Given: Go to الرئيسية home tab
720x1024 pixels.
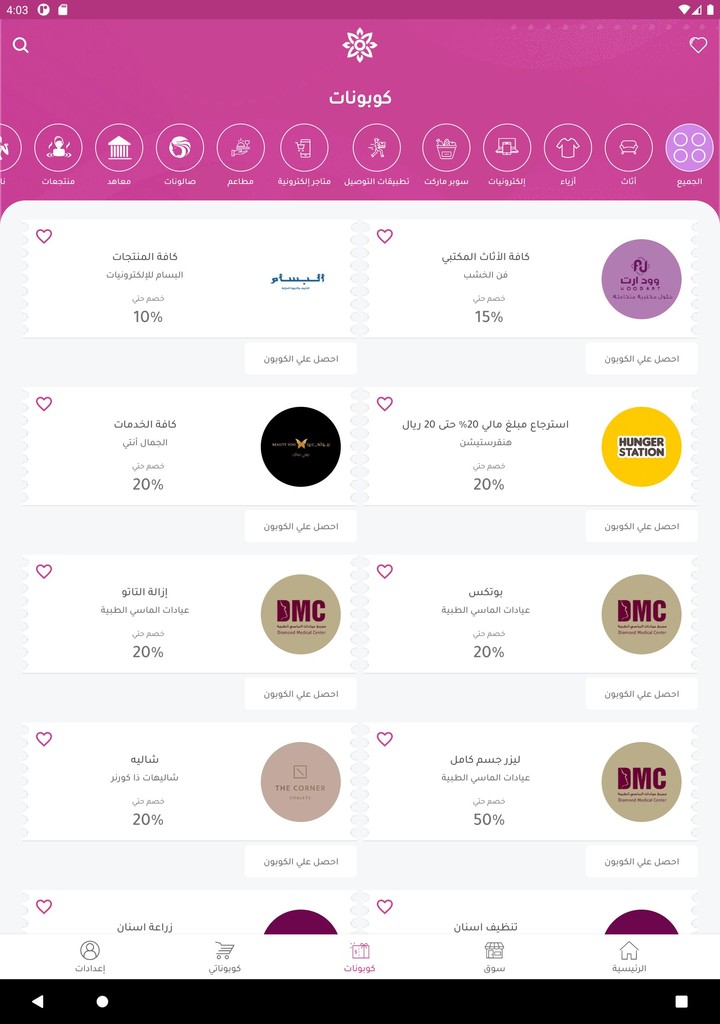Looking at the screenshot, I should [629, 956].
